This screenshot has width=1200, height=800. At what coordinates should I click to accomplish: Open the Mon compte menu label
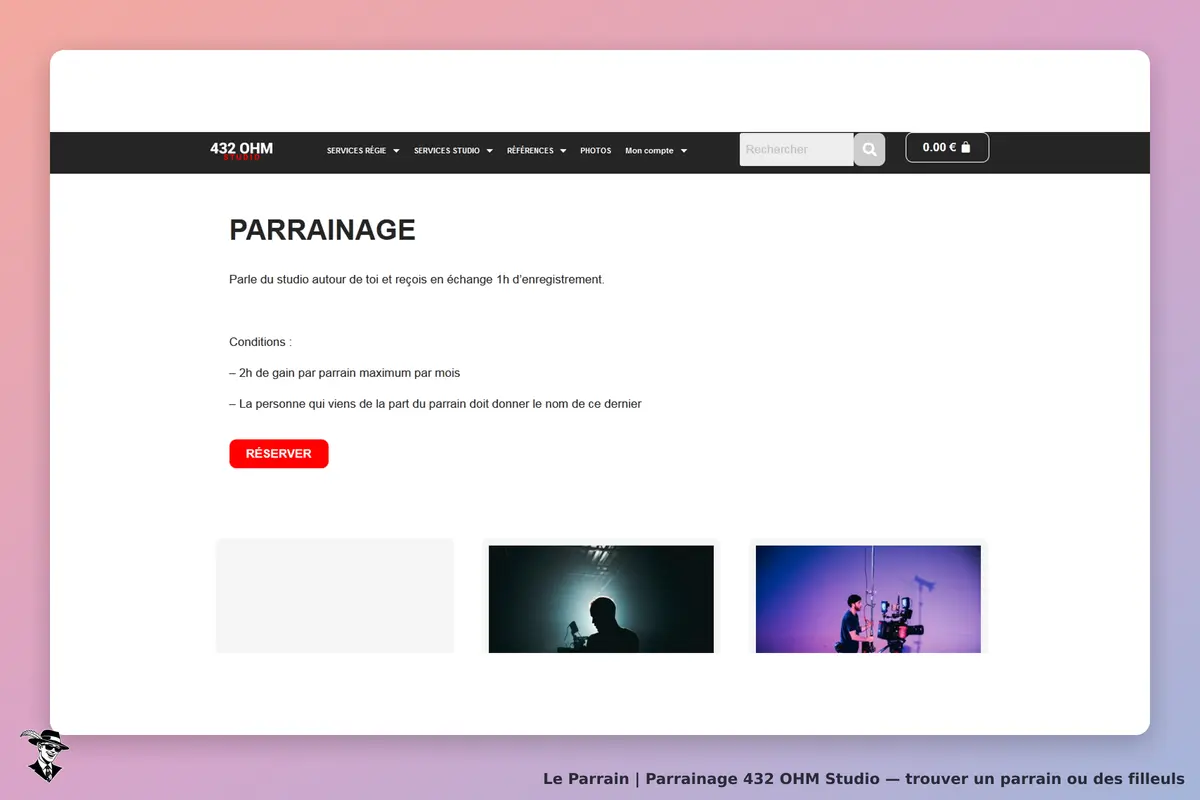pyautogui.click(x=649, y=151)
